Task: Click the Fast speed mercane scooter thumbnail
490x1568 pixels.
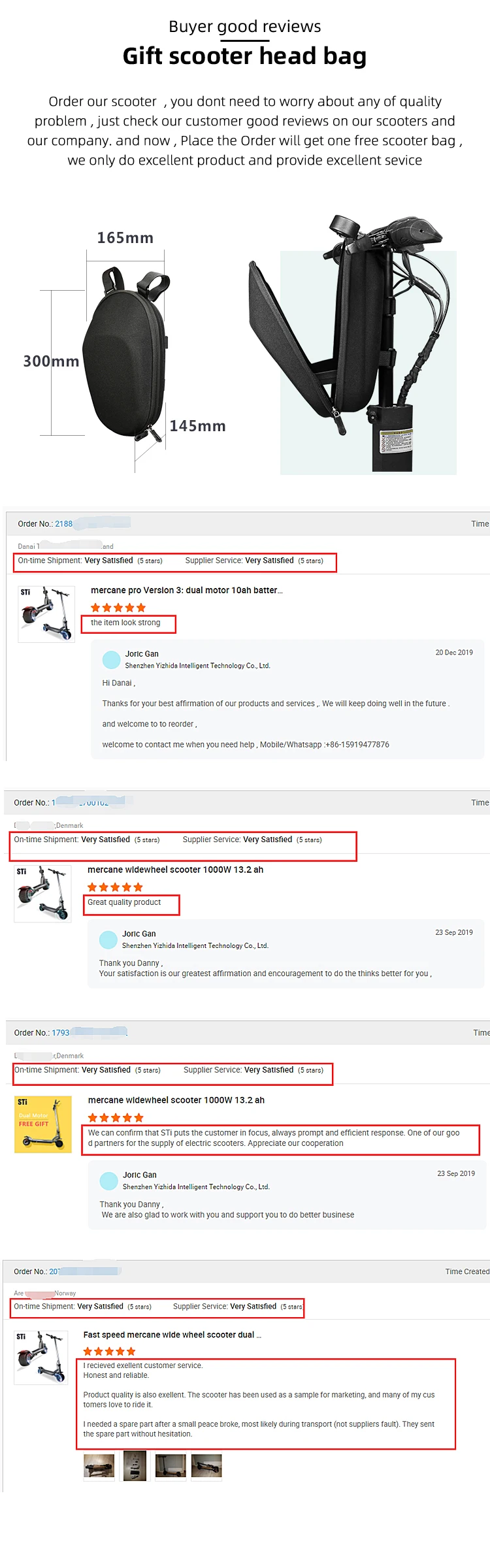Action: [42, 1357]
